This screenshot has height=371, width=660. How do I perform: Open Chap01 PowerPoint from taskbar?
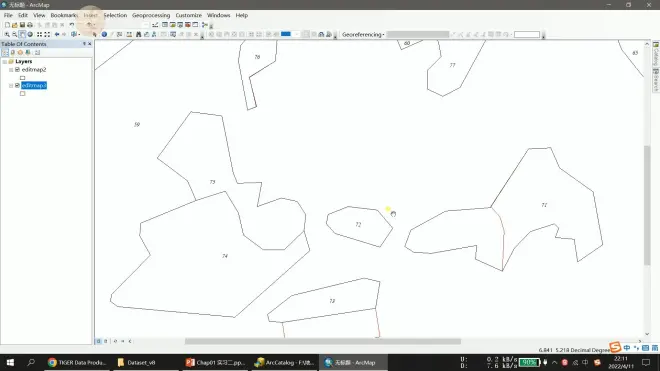coord(215,363)
